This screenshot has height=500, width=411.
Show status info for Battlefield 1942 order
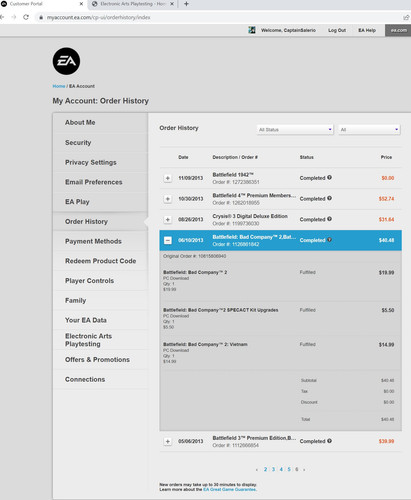point(329,177)
